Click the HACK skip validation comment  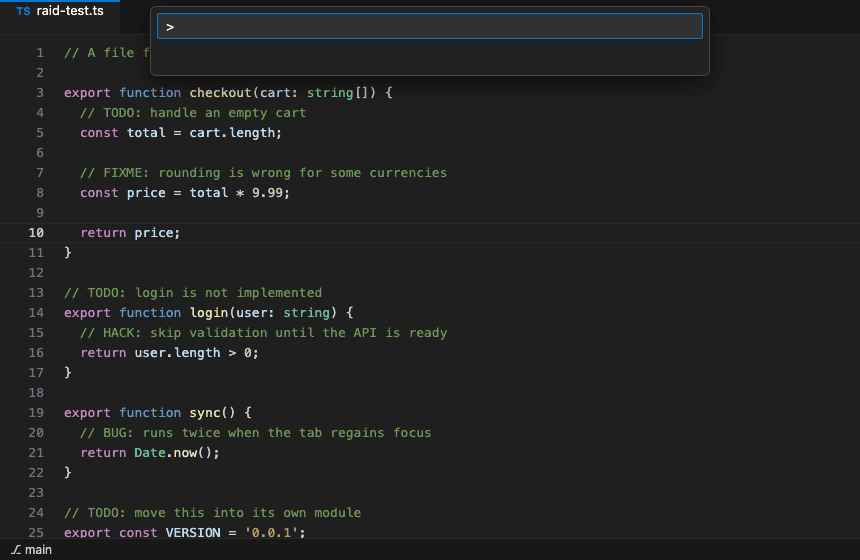(x=263, y=333)
